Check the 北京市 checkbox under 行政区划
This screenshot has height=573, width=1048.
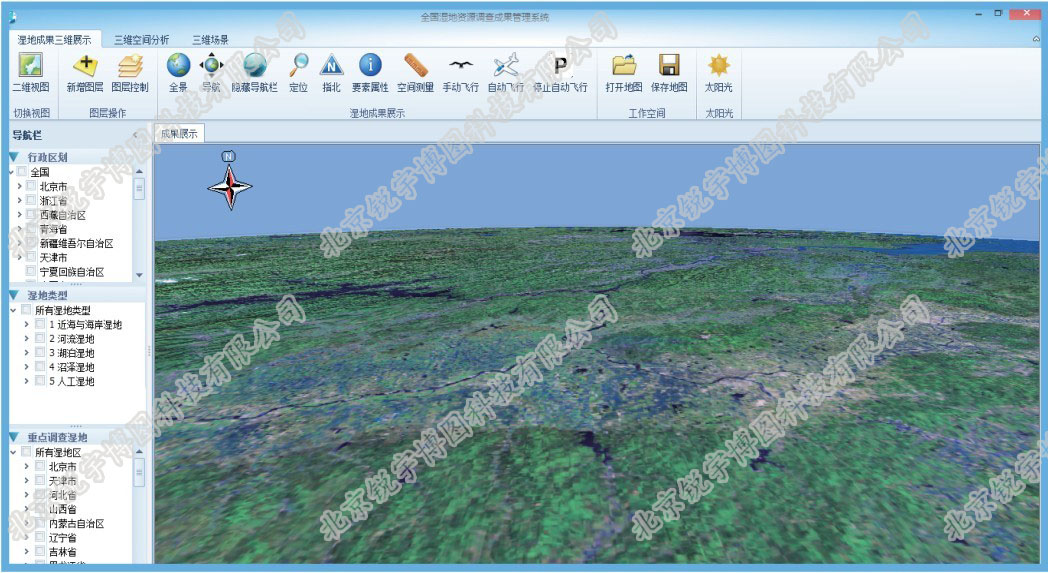pyautogui.click(x=31, y=186)
